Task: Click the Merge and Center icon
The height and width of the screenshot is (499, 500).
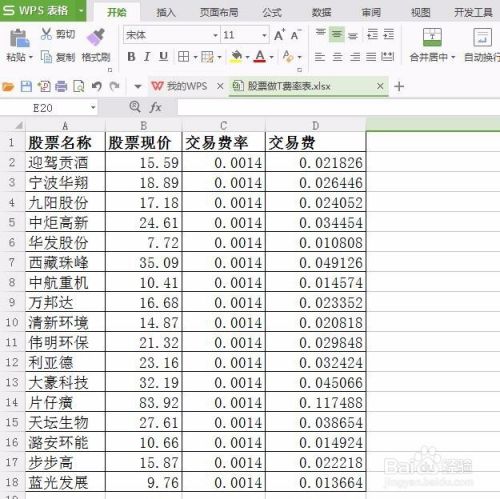Action: tap(432, 37)
